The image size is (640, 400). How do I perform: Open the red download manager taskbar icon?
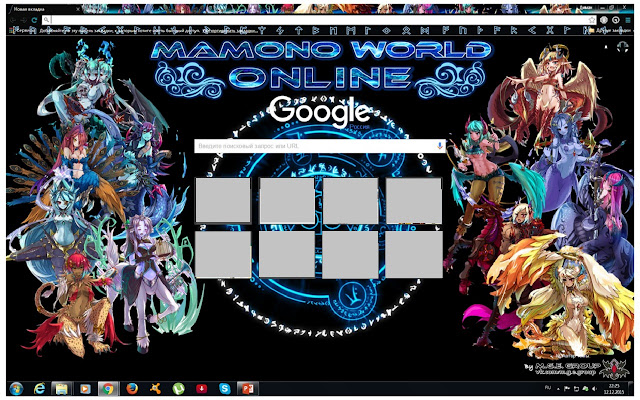(x=201, y=389)
